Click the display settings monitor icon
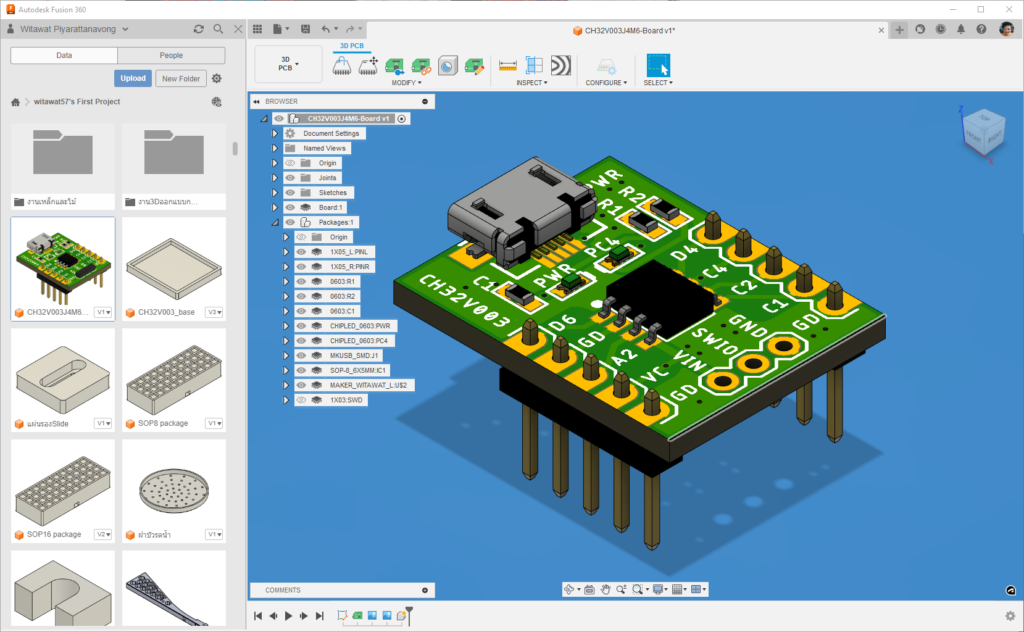 657,589
